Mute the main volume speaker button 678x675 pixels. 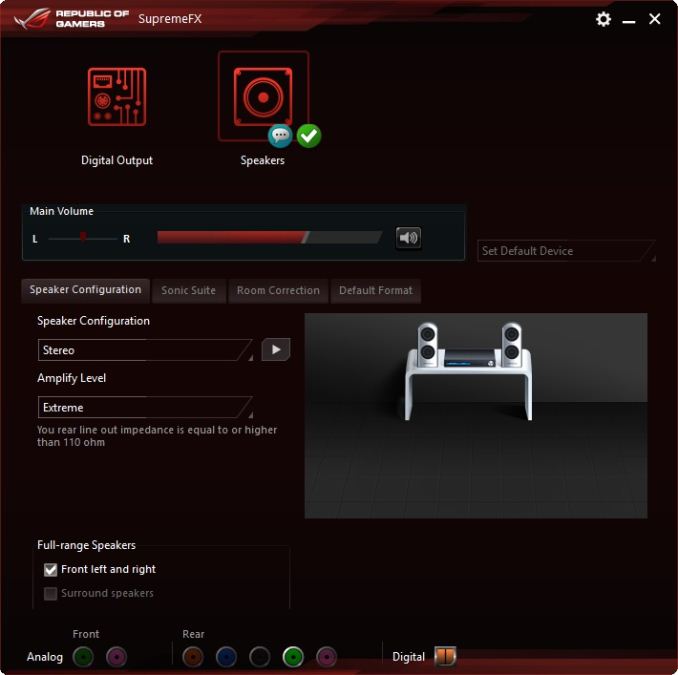click(408, 238)
